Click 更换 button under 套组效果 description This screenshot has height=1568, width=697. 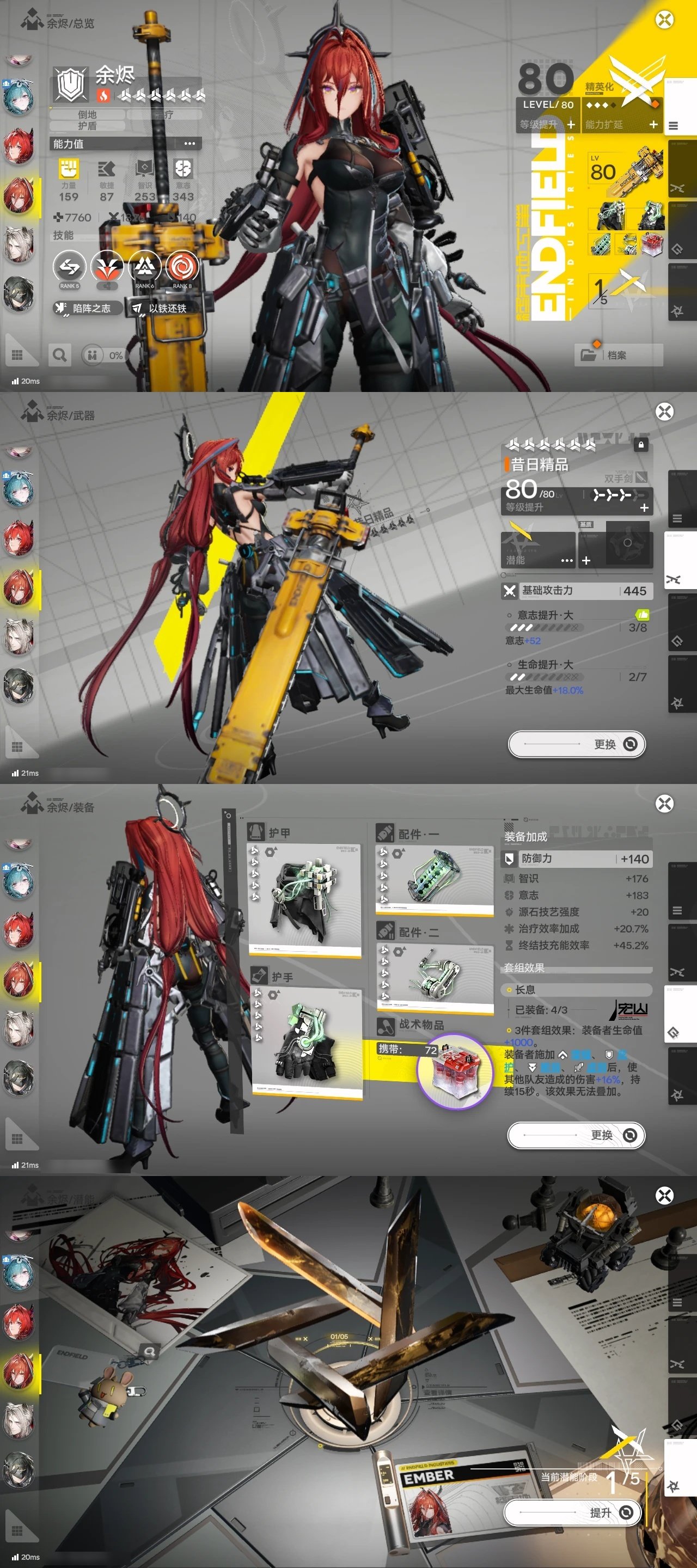[576, 1135]
